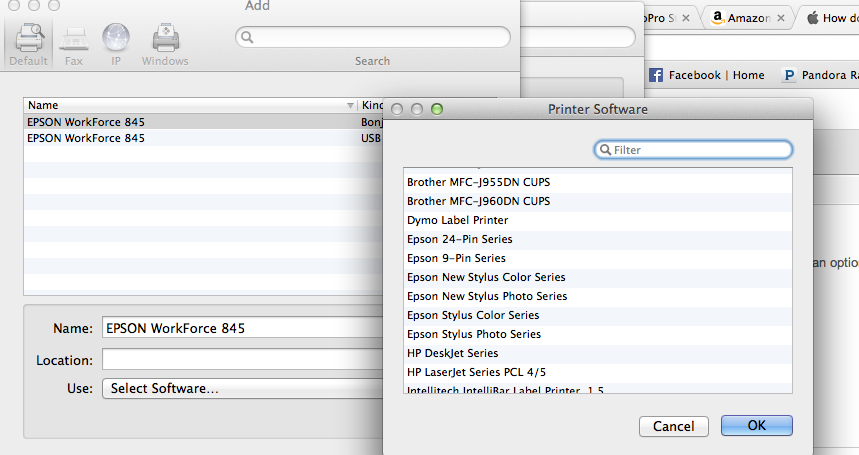Select Epson Stylus Color Series

pos(598,315)
